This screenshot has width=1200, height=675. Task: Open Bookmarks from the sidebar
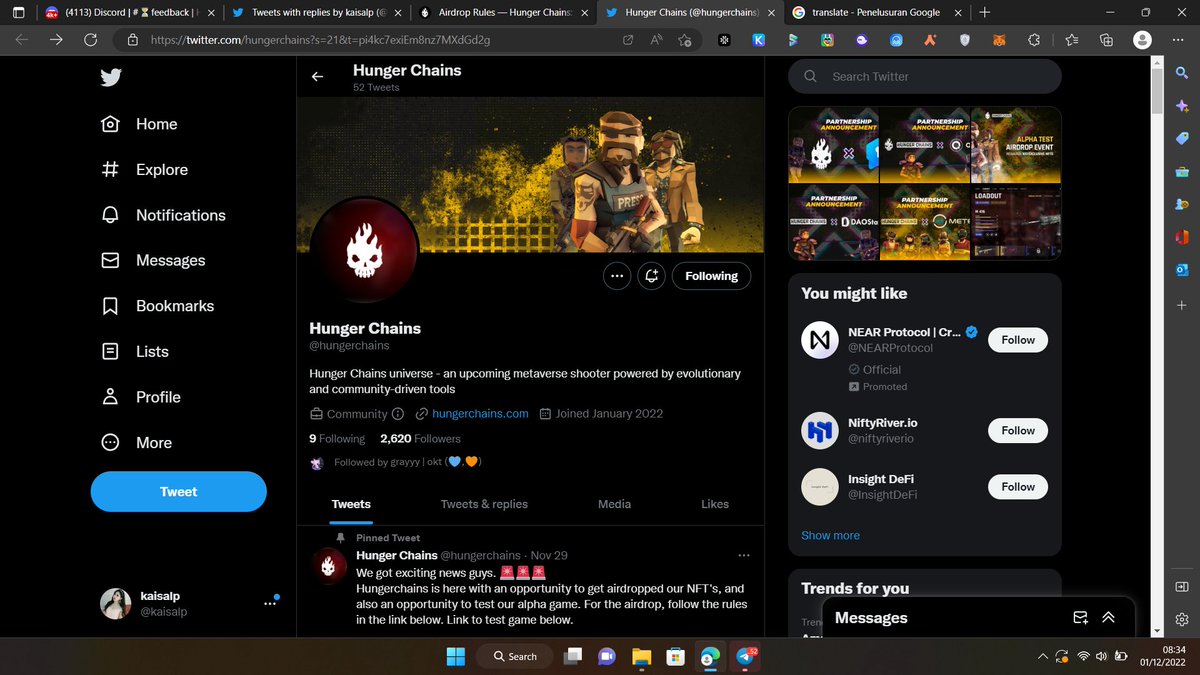[157, 306]
